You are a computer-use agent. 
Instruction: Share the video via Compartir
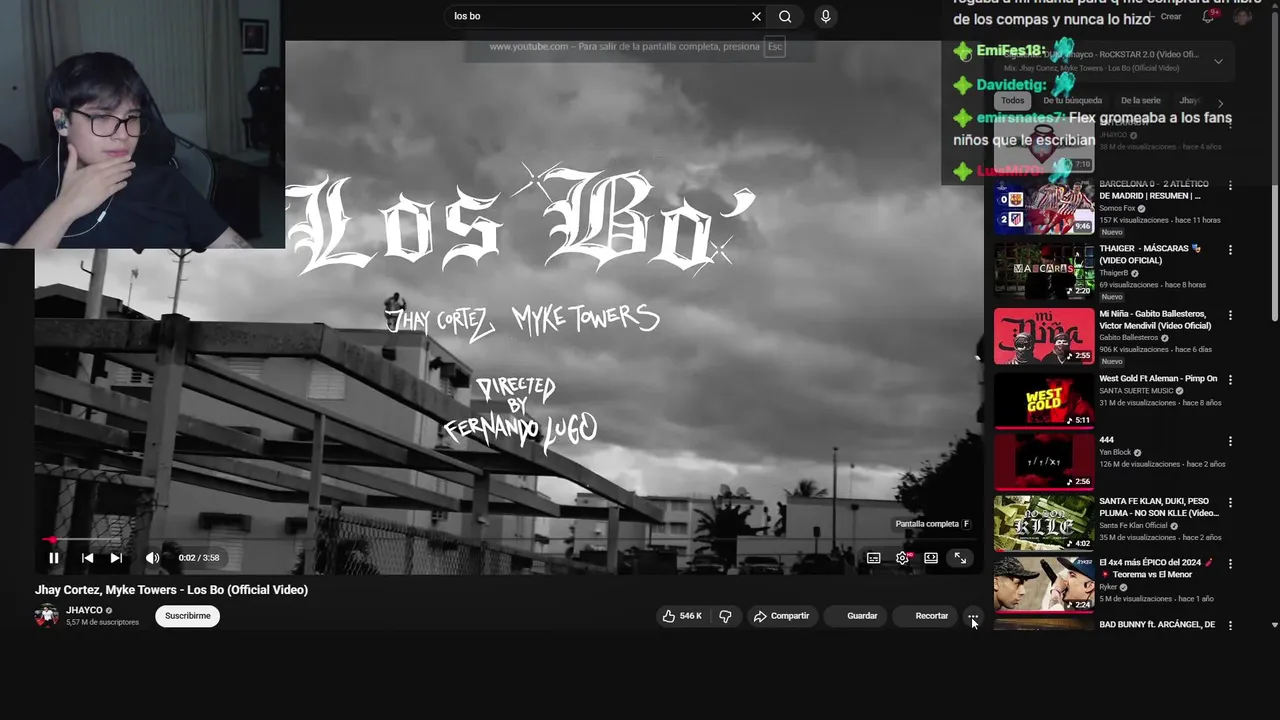781,616
